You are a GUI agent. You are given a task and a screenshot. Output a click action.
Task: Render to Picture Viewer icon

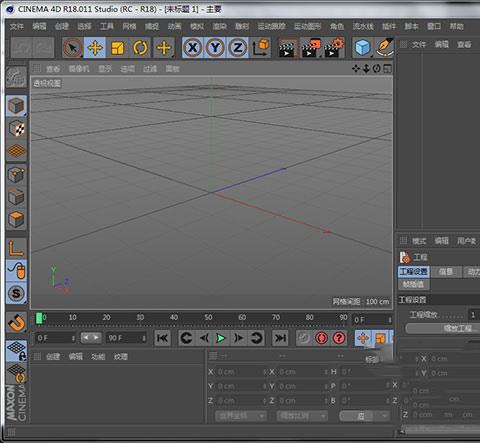click(310, 49)
